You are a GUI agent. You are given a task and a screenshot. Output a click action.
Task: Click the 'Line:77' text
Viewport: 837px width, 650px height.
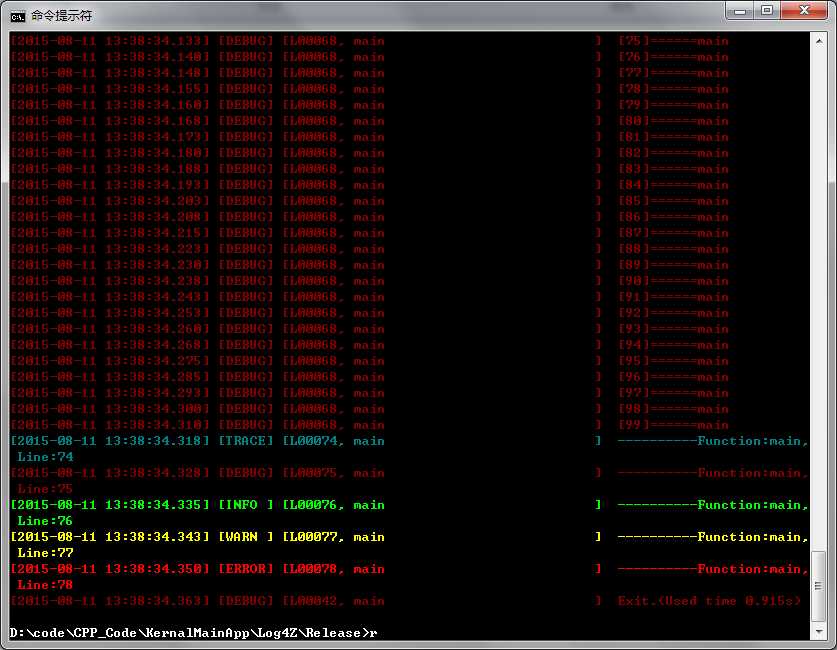[45, 553]
